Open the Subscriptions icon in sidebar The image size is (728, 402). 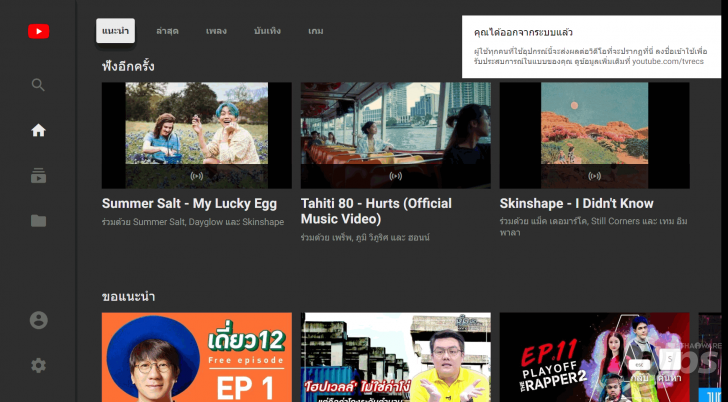pos(39,176)
